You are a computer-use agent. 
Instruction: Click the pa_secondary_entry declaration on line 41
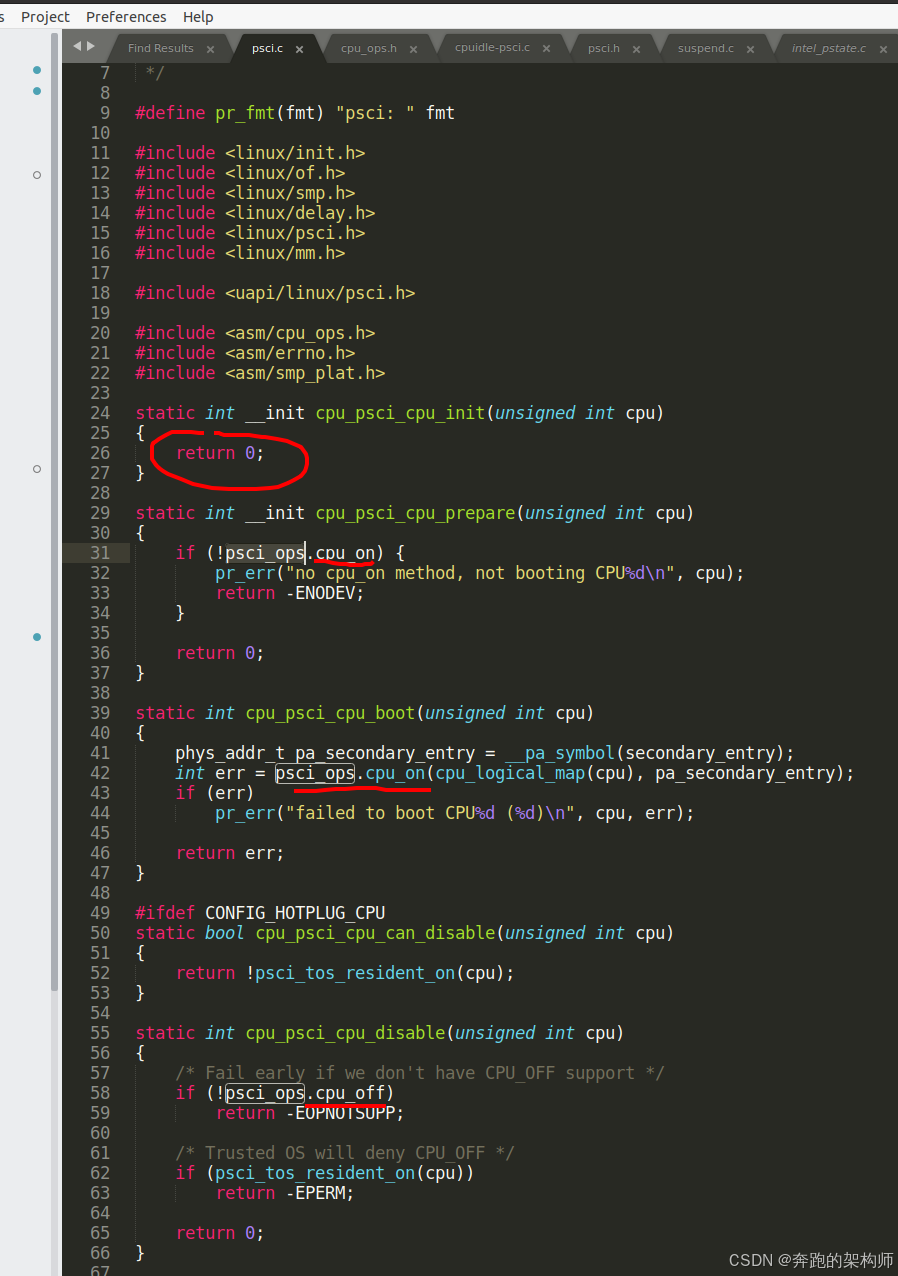[x=485, y=753]
